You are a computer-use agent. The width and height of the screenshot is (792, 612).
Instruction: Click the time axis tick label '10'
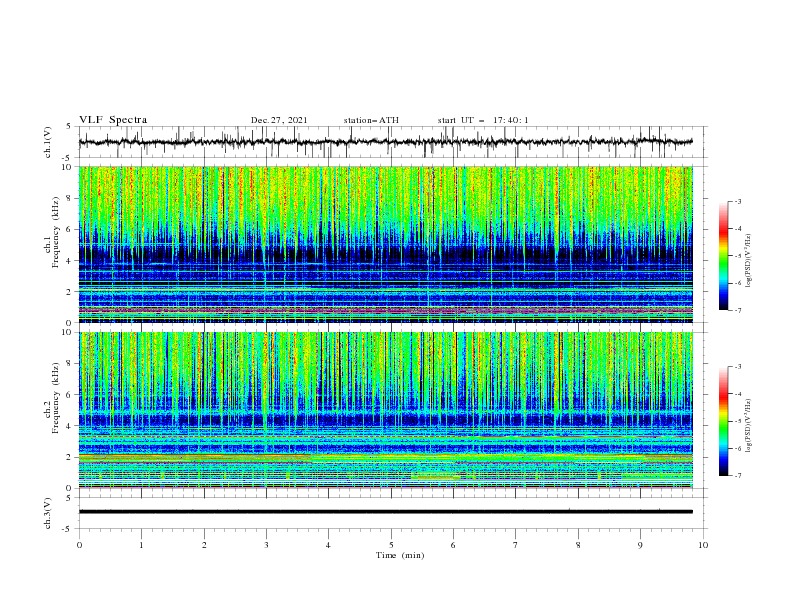[x=703, y=545]
